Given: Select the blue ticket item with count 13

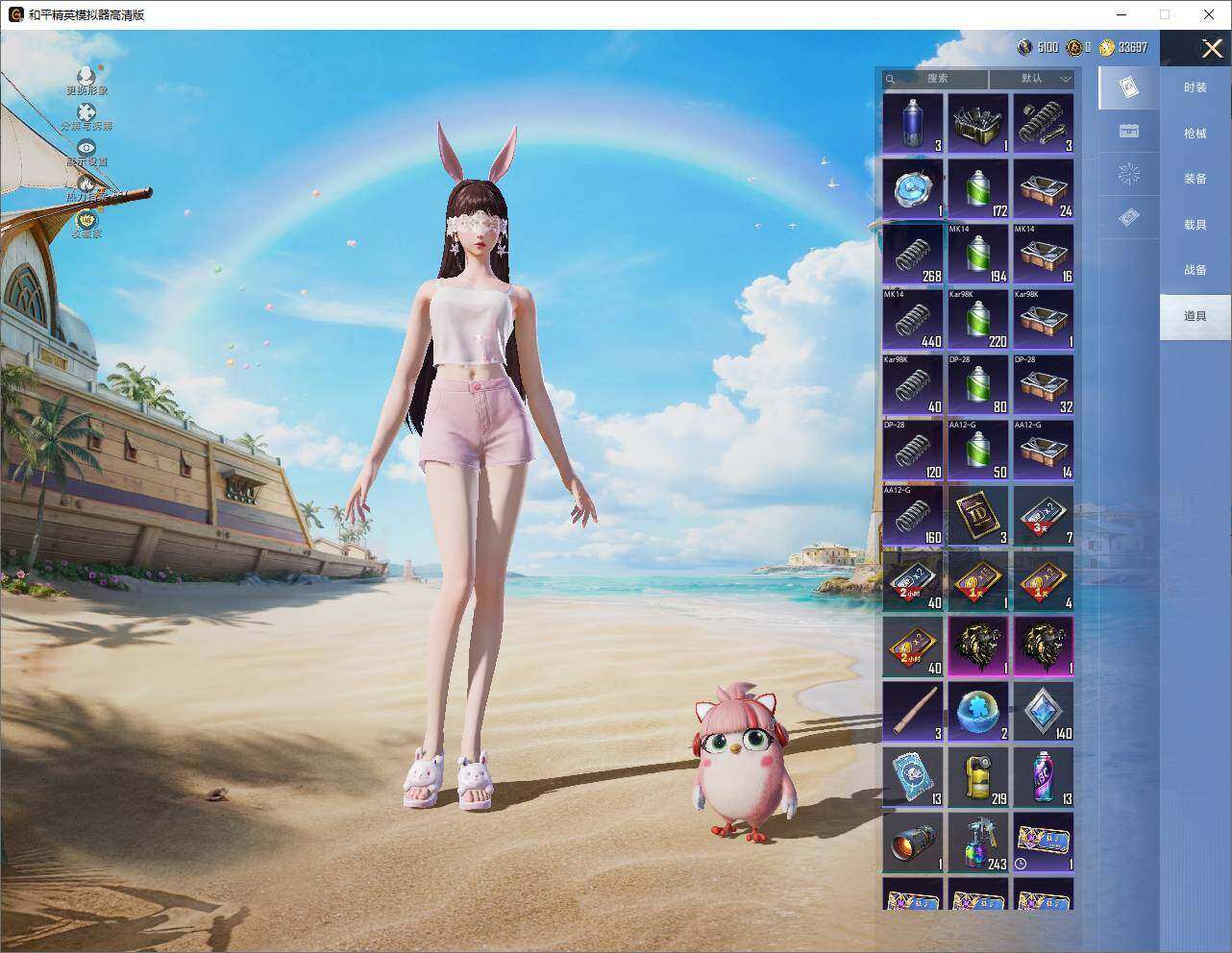Looking at the screenshot, I should 913,777.
